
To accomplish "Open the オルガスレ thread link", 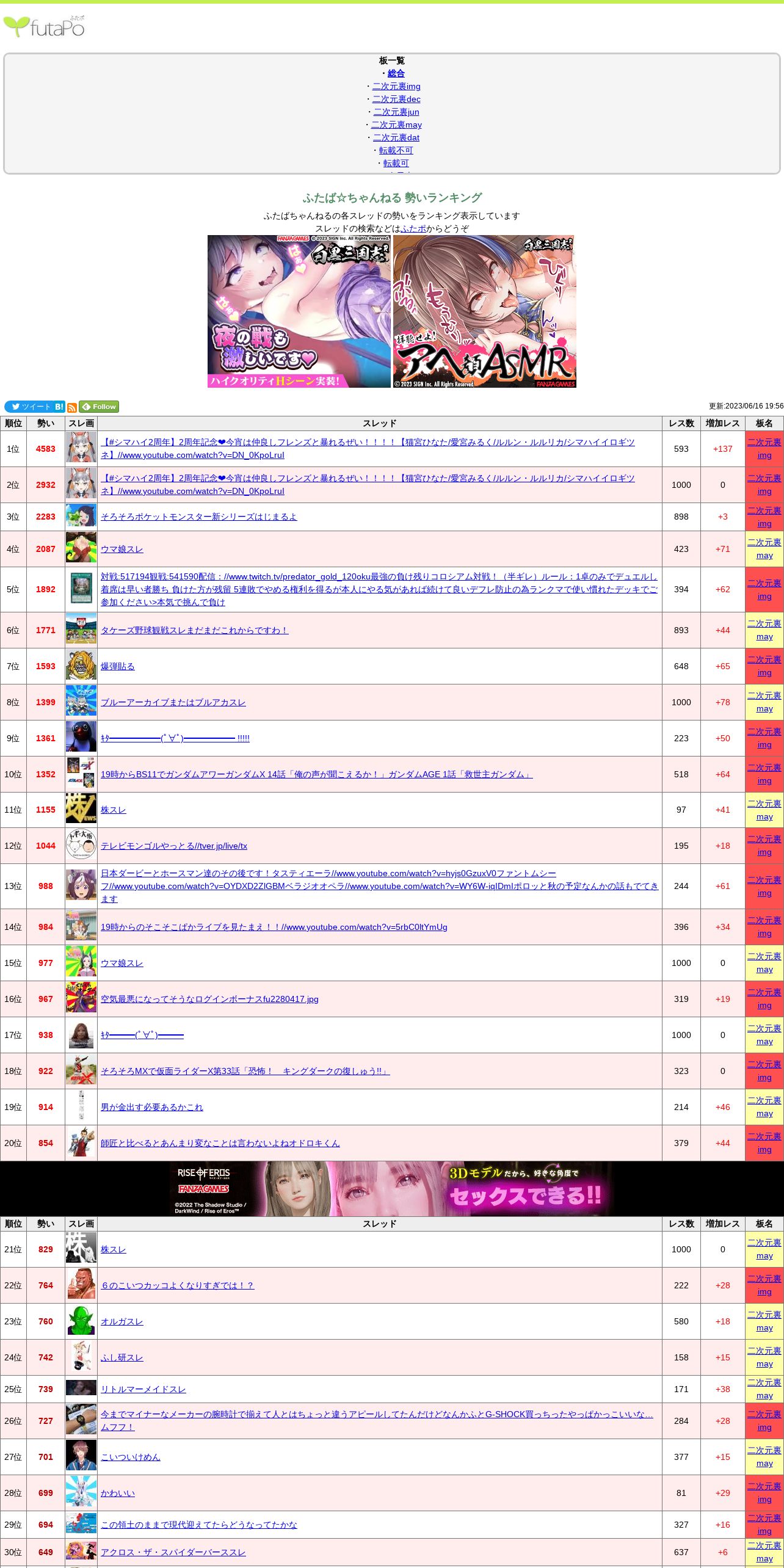I will tap(122, 1321).
